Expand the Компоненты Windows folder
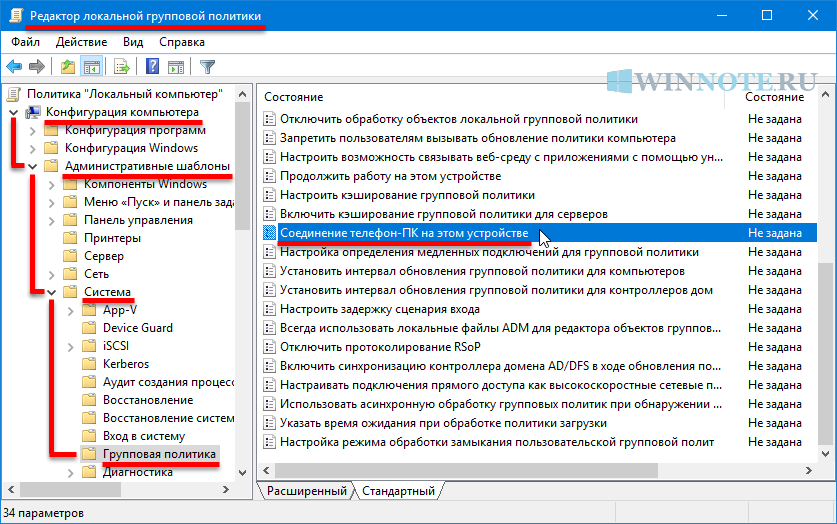This screenshot has width=837, height=524. [51, 184]
